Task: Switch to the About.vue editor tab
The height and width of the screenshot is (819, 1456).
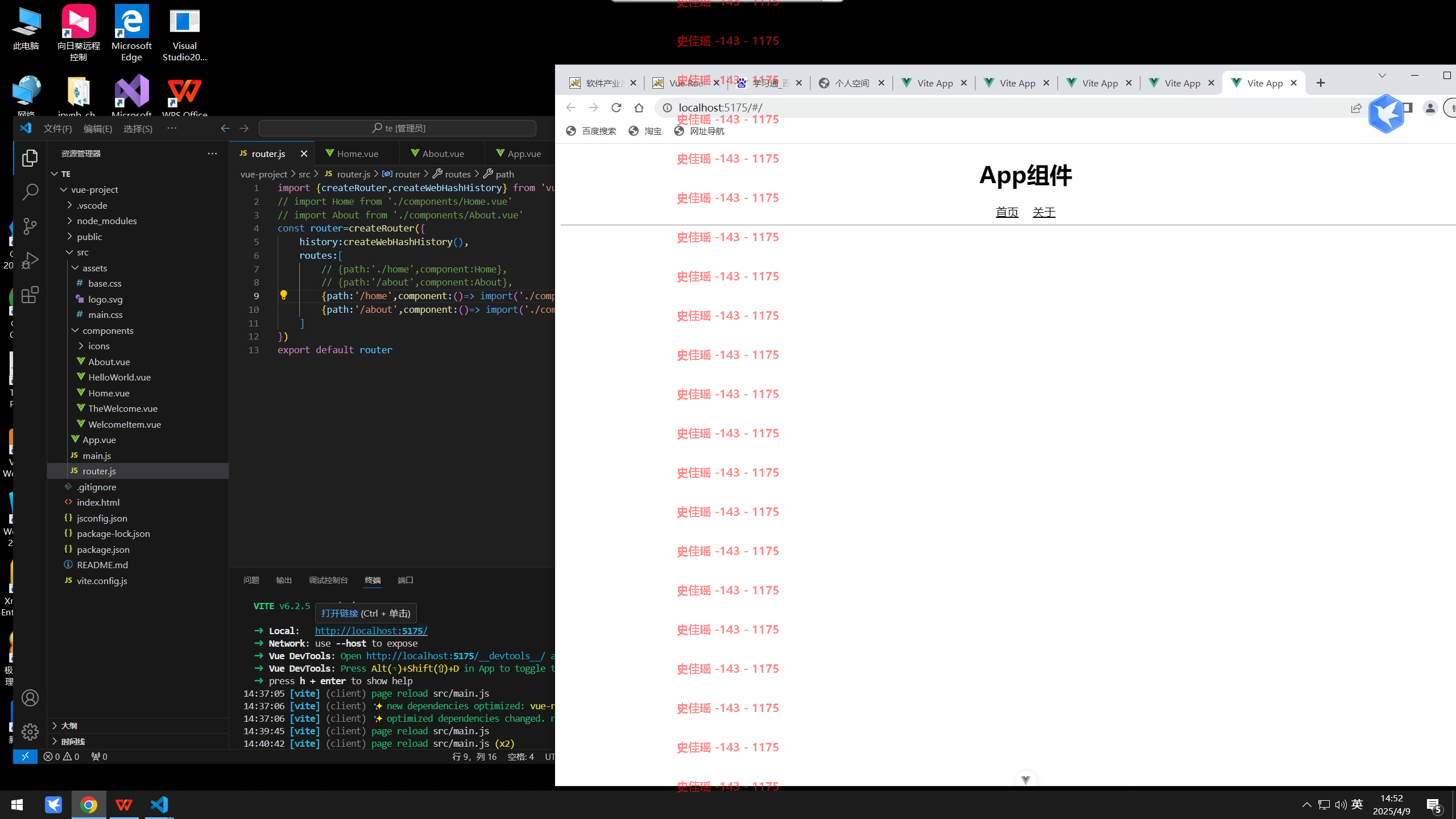Action: click(442, 154)
